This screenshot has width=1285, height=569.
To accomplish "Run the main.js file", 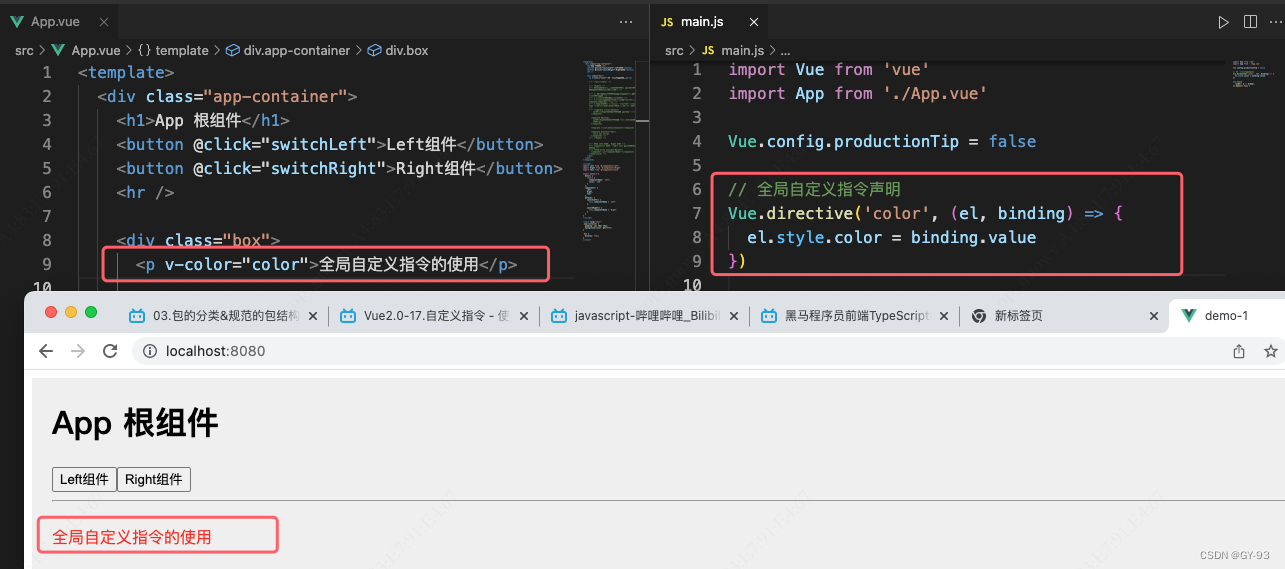I will coord(1223,21).
